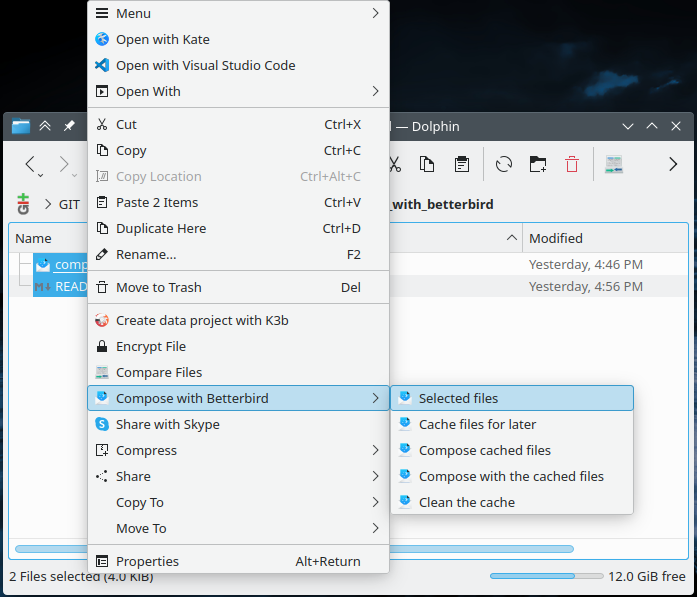Viewport: 697px width, 597px height.
Task: Expand the Open With submenu
Action: click(x=238, y=92)
